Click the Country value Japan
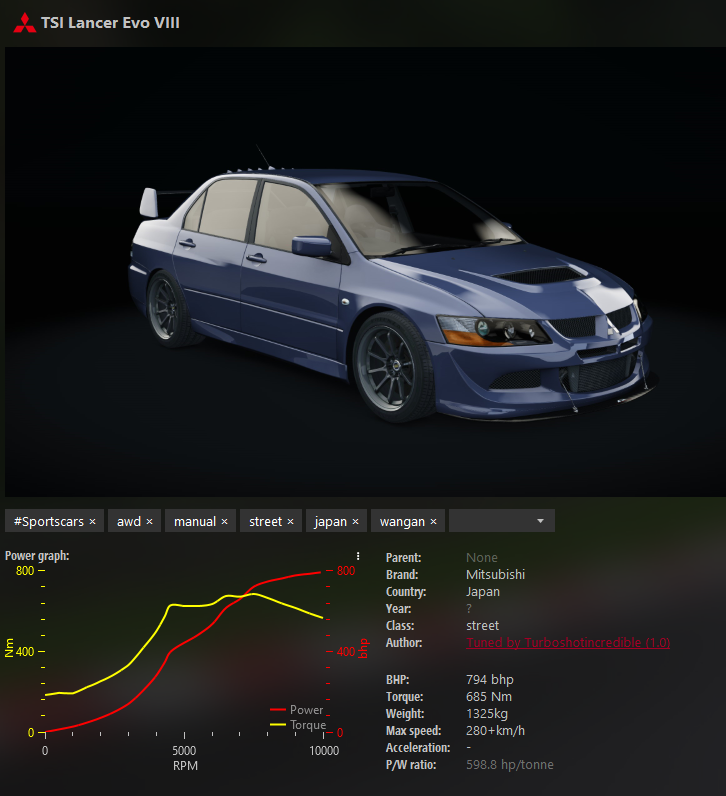The width and height of the screenshot is (726, 796). [483, 592]
